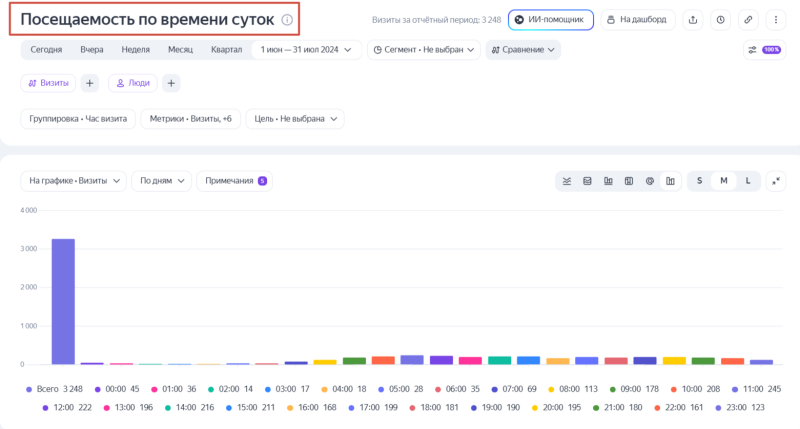800x429 pixels.
Task: Add a condition with plus next to Визиты
Action: [89, 83]
